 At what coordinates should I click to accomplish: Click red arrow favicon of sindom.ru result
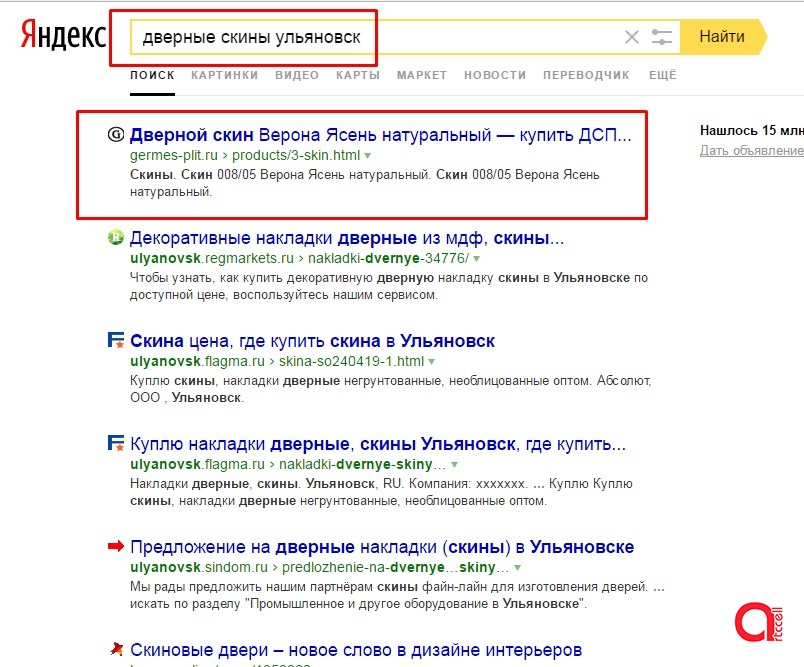[116, 547]
